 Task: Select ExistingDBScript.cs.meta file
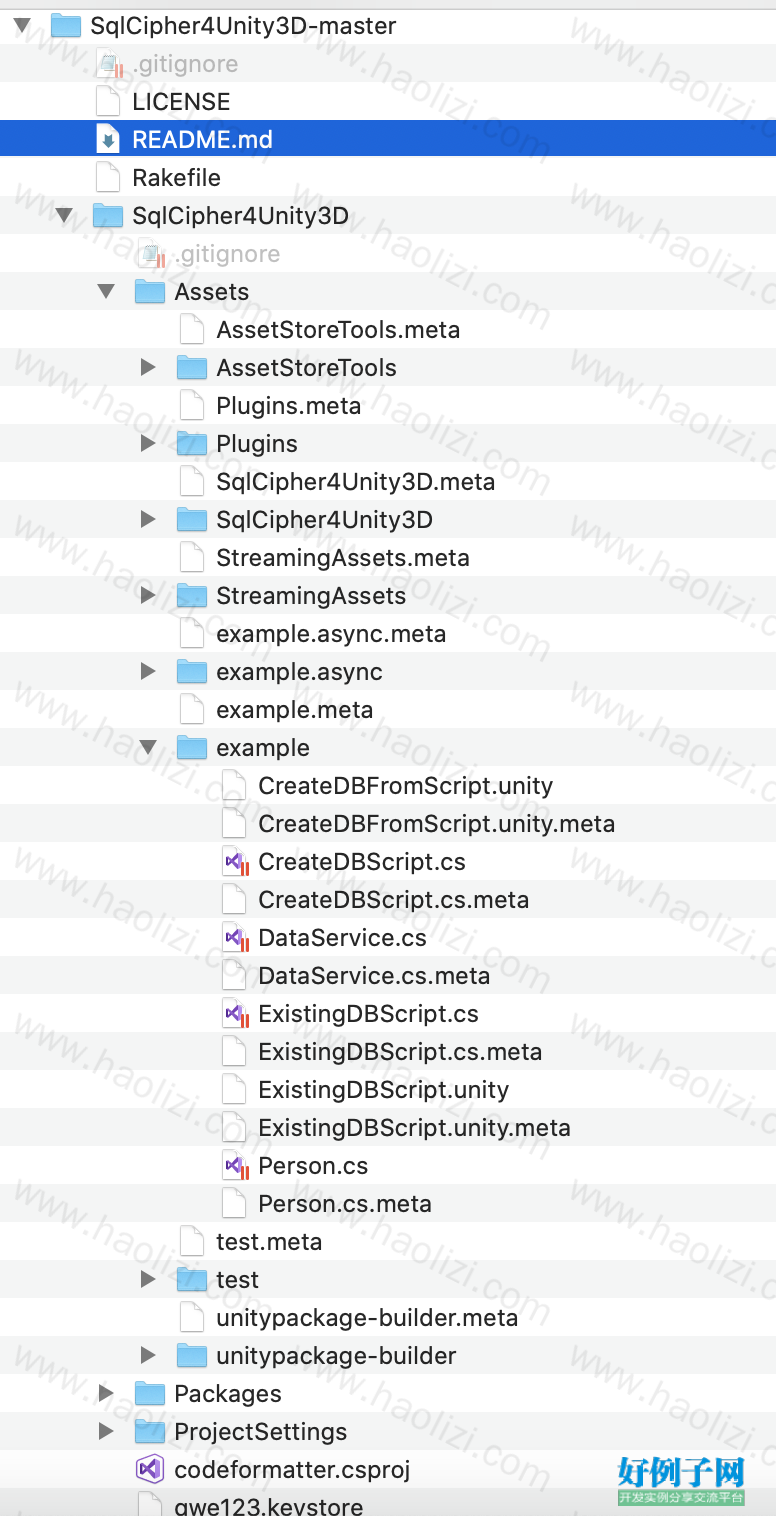point(400,1052)
